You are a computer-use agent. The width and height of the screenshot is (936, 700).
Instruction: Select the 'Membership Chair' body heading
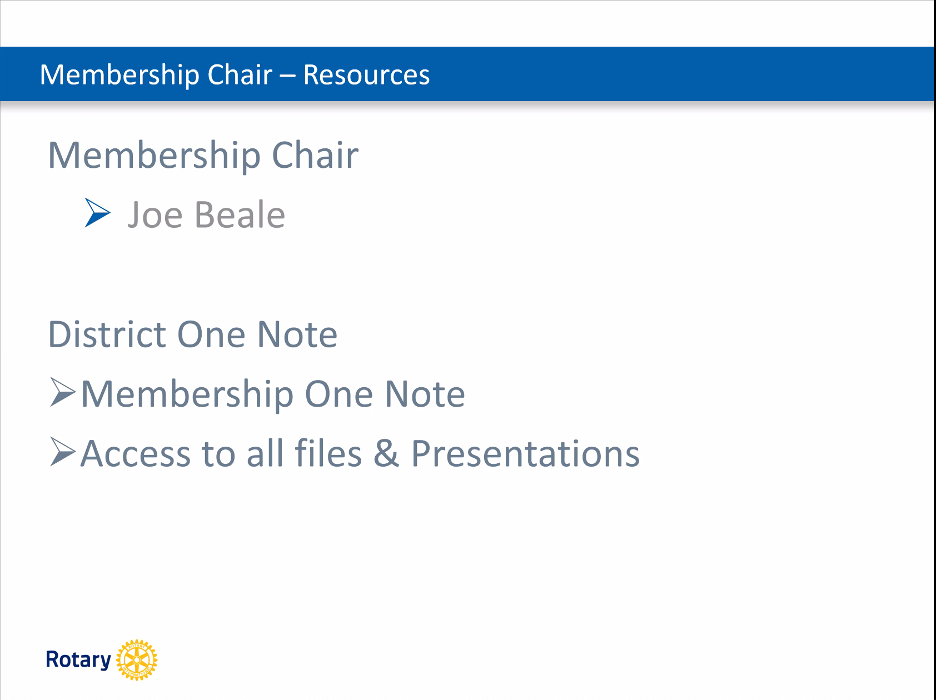203,156
